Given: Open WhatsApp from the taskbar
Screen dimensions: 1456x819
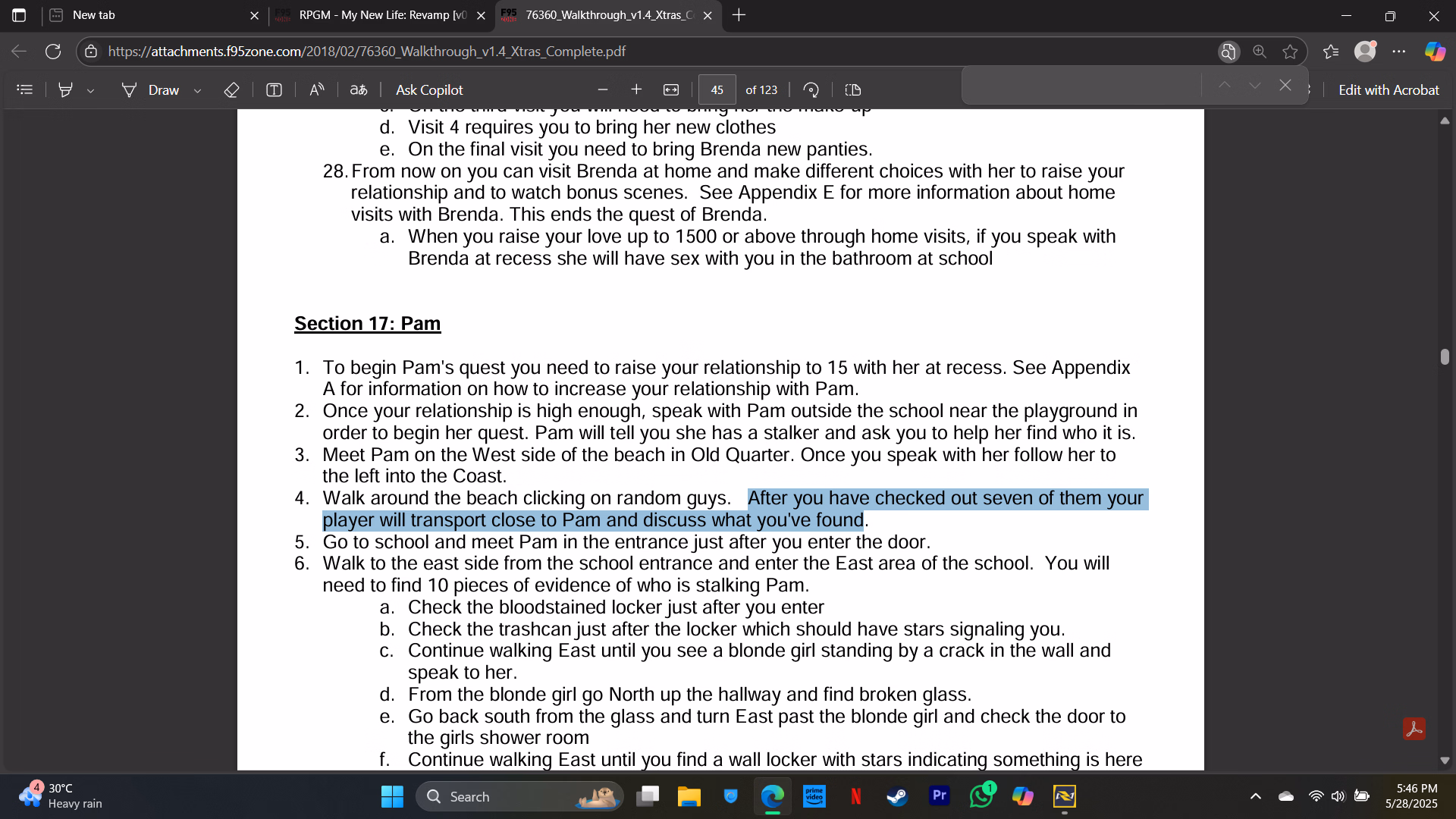Looking at the screenshot, I should (981, 796).
